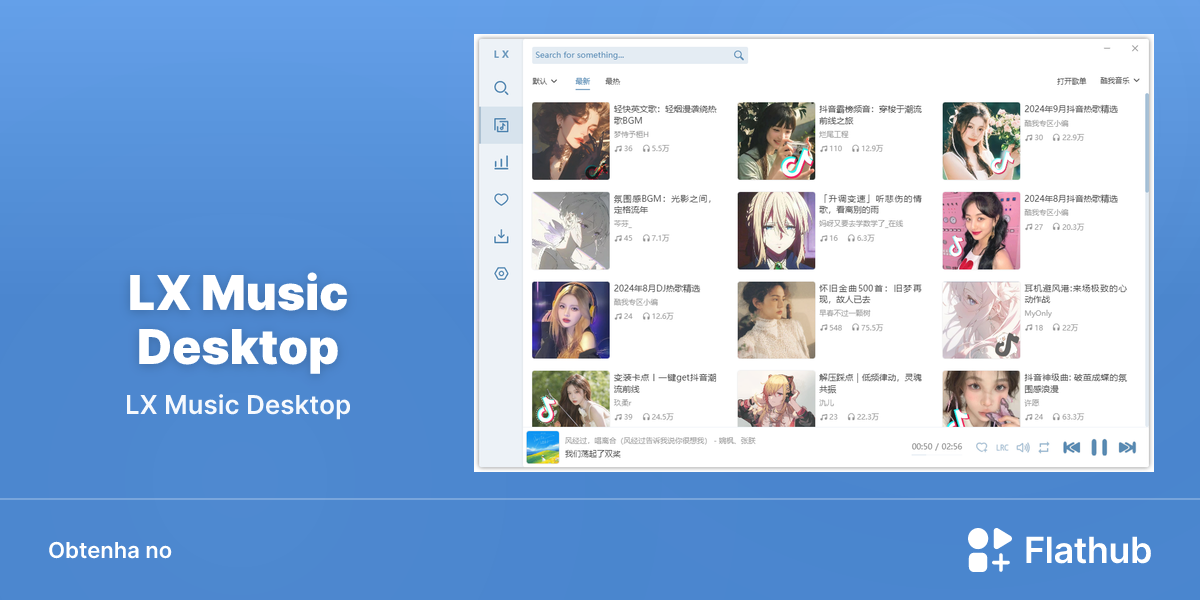
Task: Click the title 怀旧金曲500首
Action: (870, 293)
